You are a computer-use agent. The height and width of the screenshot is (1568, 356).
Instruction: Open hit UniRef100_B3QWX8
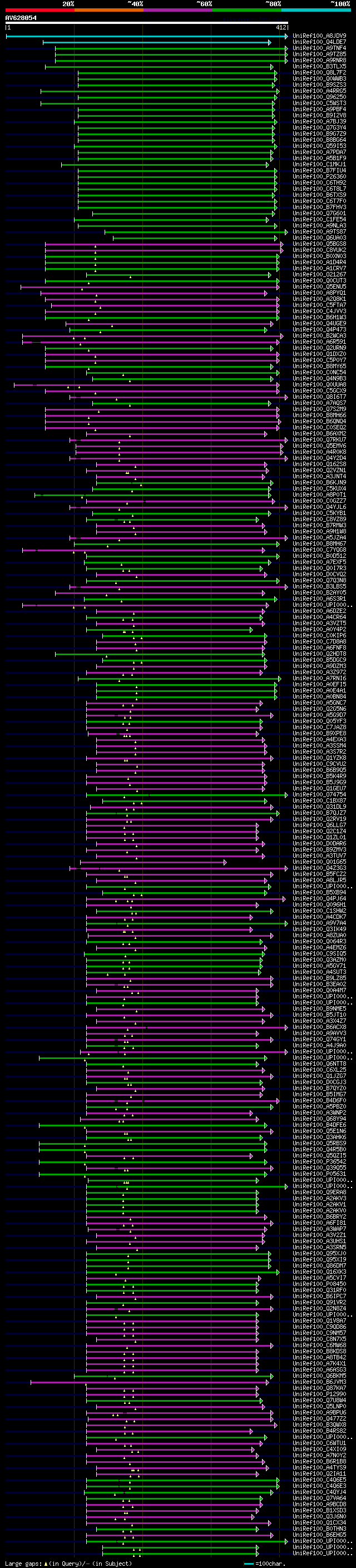pyautogui.click(x=319, y=1424)
